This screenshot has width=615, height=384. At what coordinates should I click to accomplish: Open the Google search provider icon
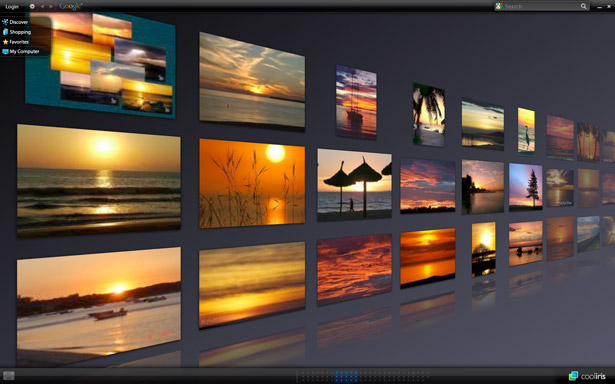point(499,6)
